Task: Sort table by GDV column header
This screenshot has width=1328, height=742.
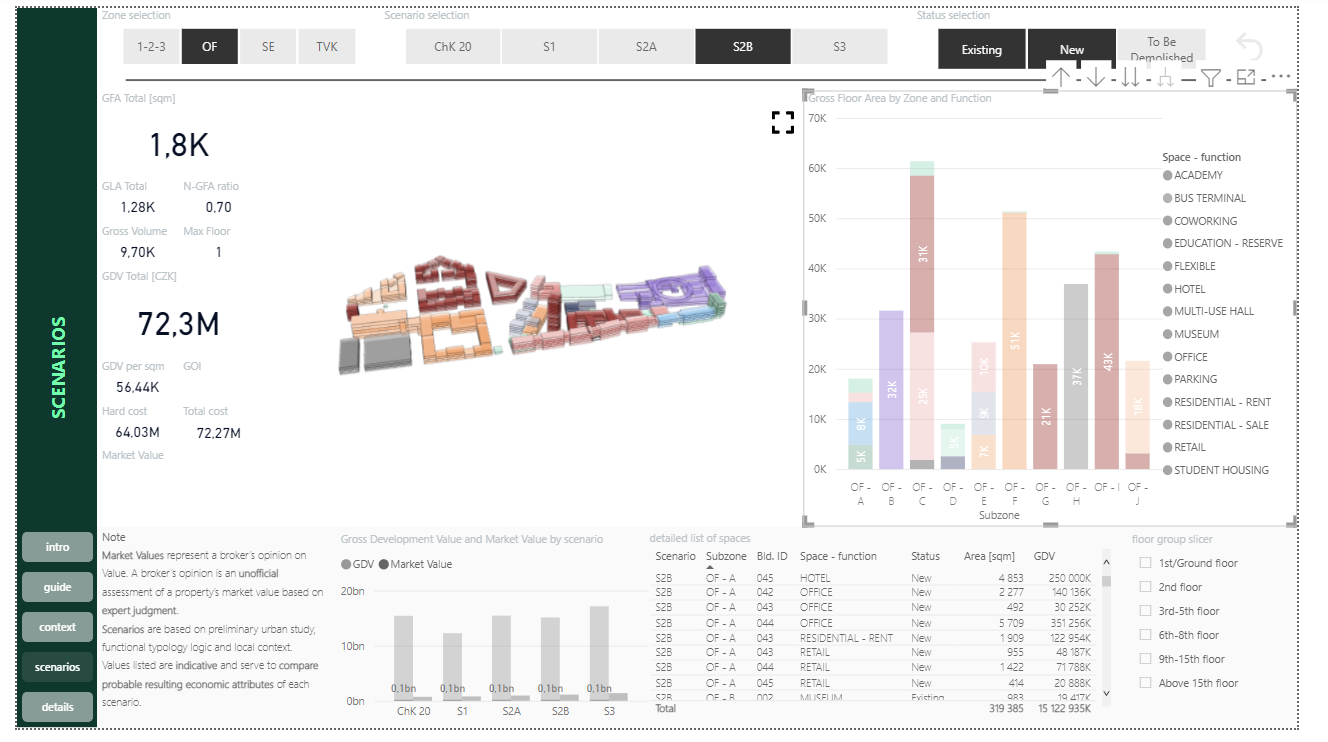Action: click(x=1044, y=556)
